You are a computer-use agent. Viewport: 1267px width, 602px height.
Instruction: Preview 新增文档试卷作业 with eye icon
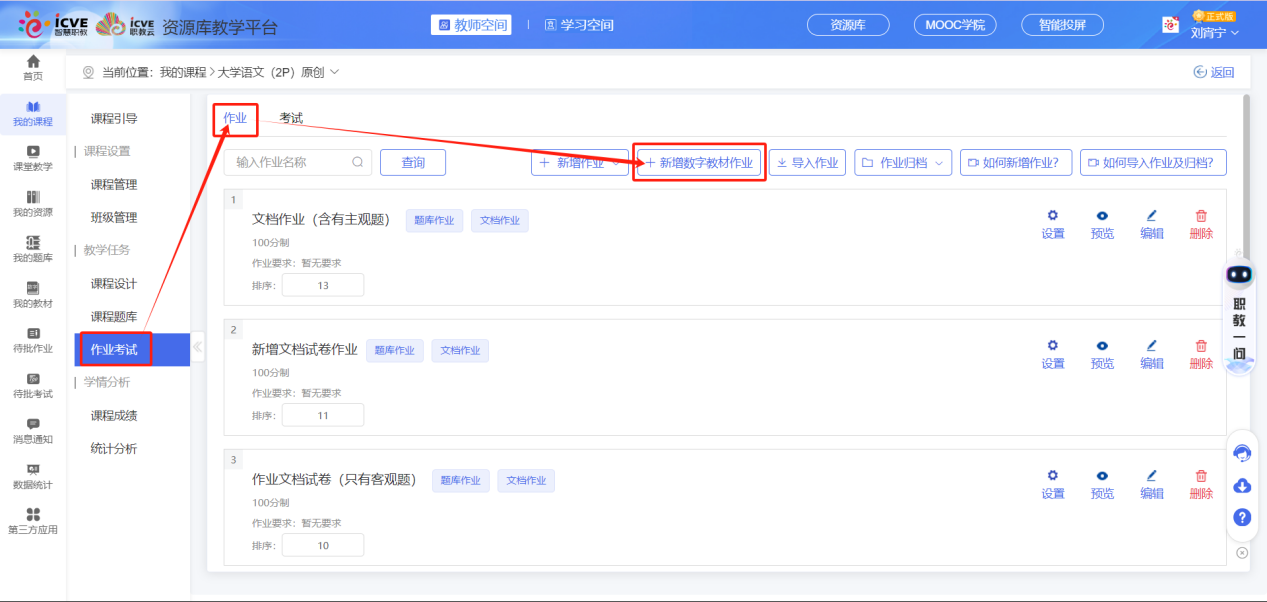coord(1102,346)
